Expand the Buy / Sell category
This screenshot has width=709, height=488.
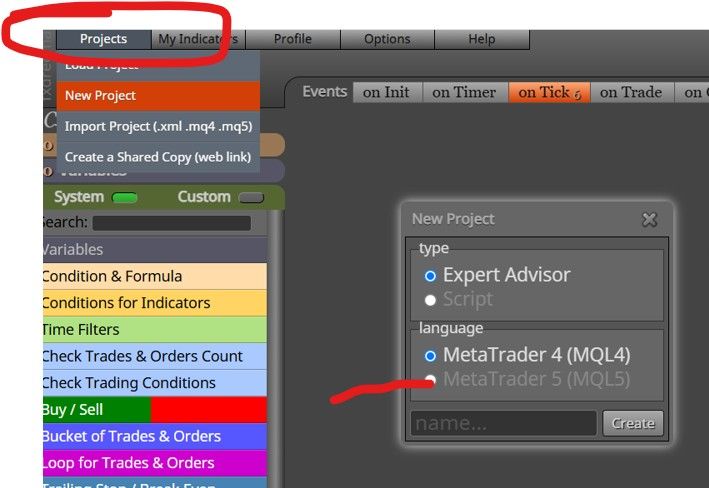pyautogui.click(x=155, y=409)
